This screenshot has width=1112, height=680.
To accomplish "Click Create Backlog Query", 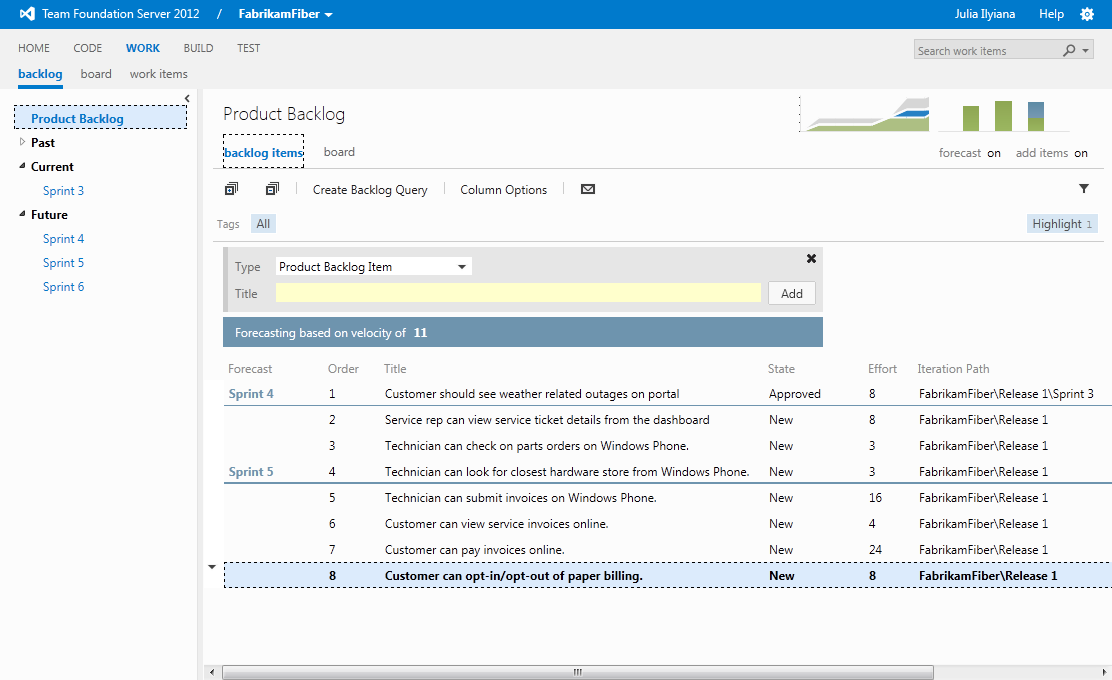I will 370,189.
